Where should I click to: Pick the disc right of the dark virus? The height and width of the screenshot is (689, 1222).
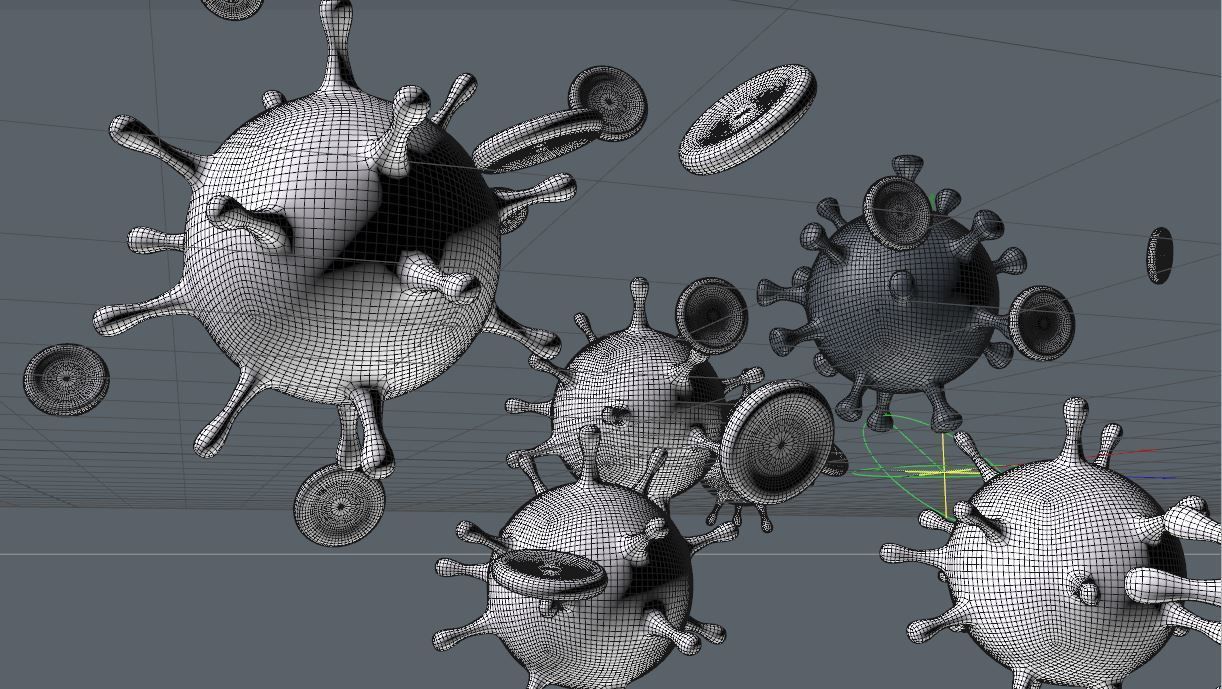click(1042, 322)
